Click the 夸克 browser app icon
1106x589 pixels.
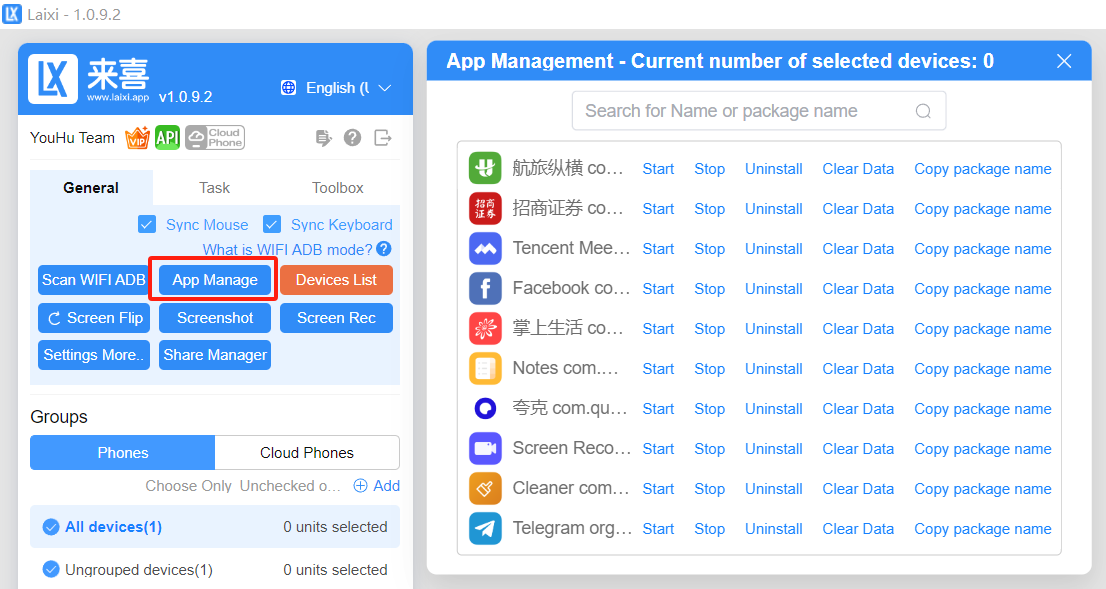click(485, 408)
